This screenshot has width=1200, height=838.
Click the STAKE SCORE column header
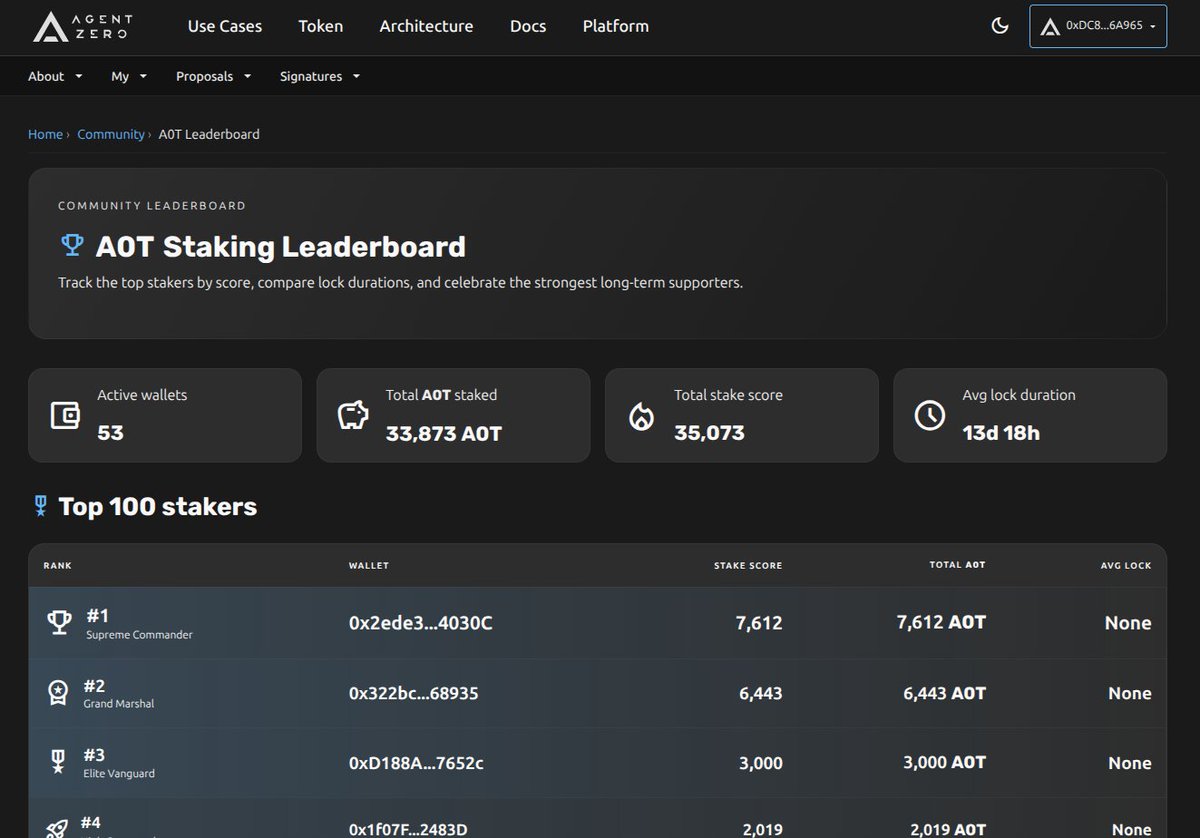tap(748, 566)
